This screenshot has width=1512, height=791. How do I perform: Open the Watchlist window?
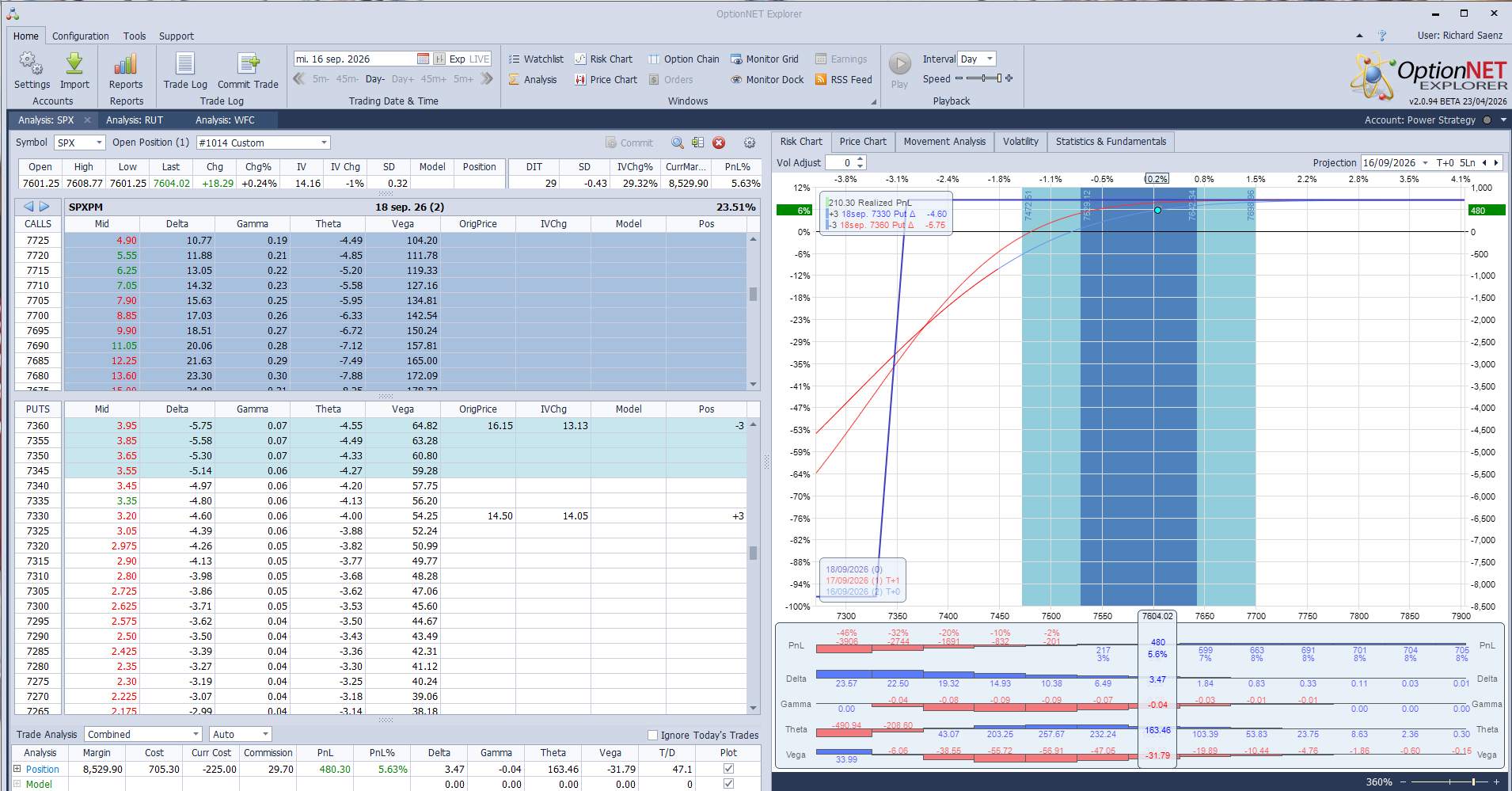536,59
